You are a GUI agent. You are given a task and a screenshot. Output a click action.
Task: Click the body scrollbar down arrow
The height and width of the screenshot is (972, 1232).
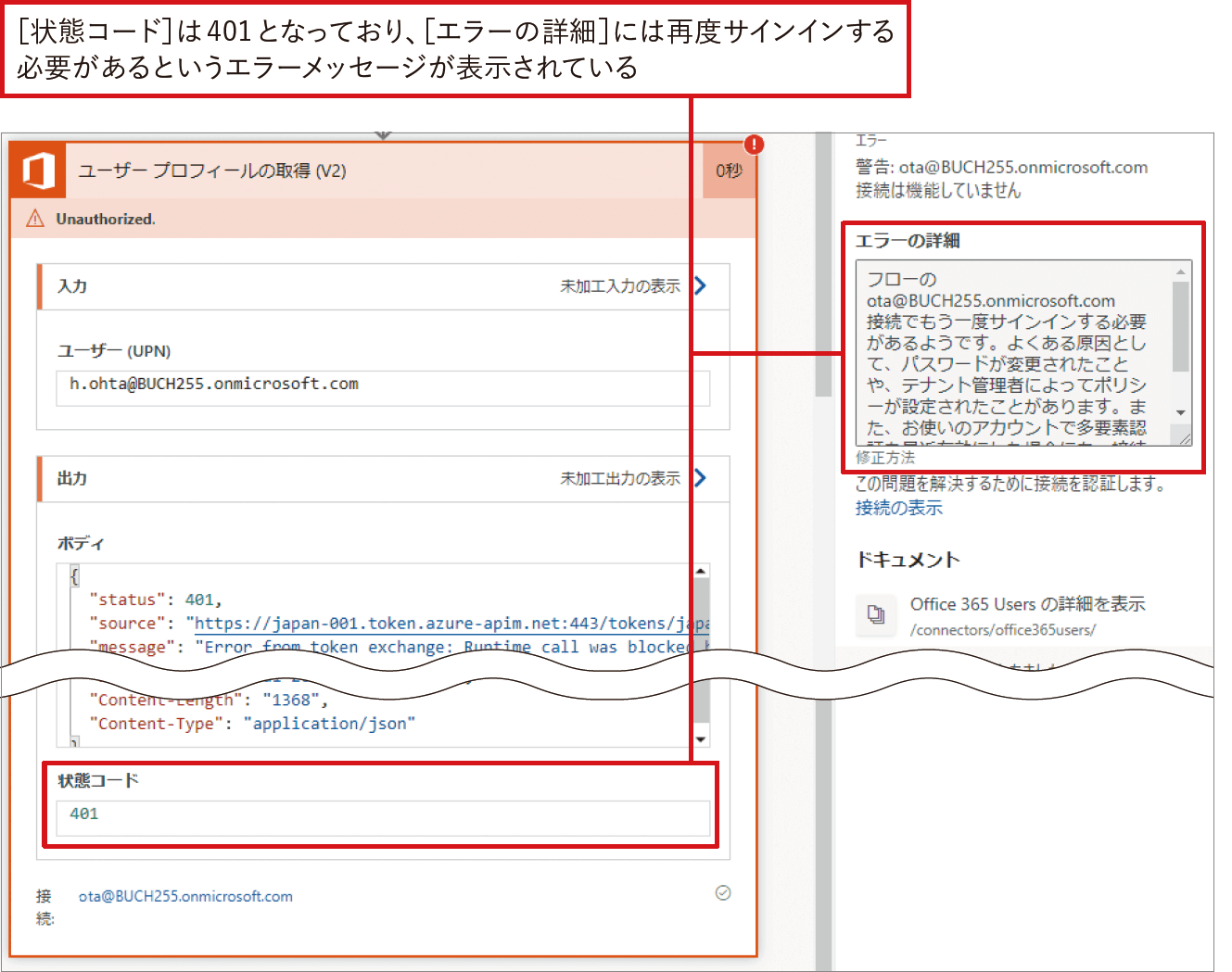702,738
